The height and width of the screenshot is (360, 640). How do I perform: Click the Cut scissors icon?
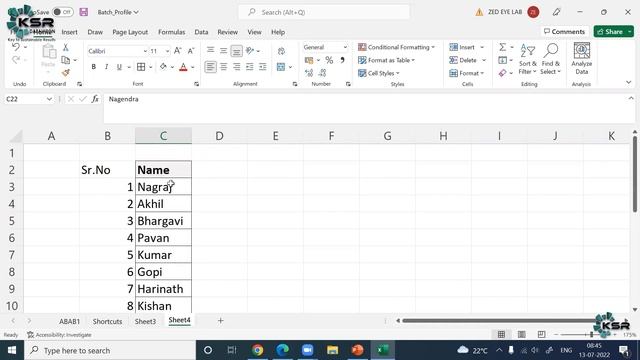[66, 47]
